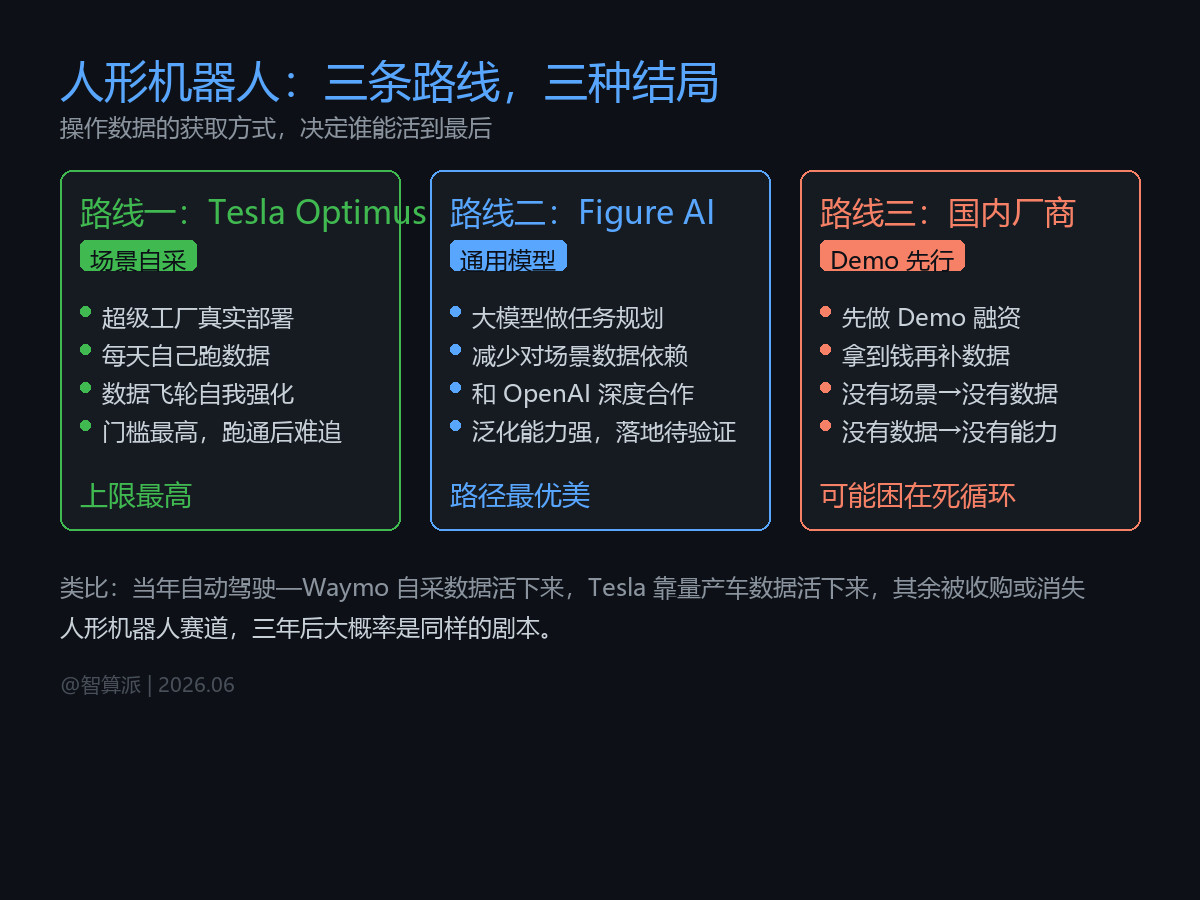Click the 路径最优美 conclusion text
This screenshot has width=1200, height=900.
coord(520,495)
